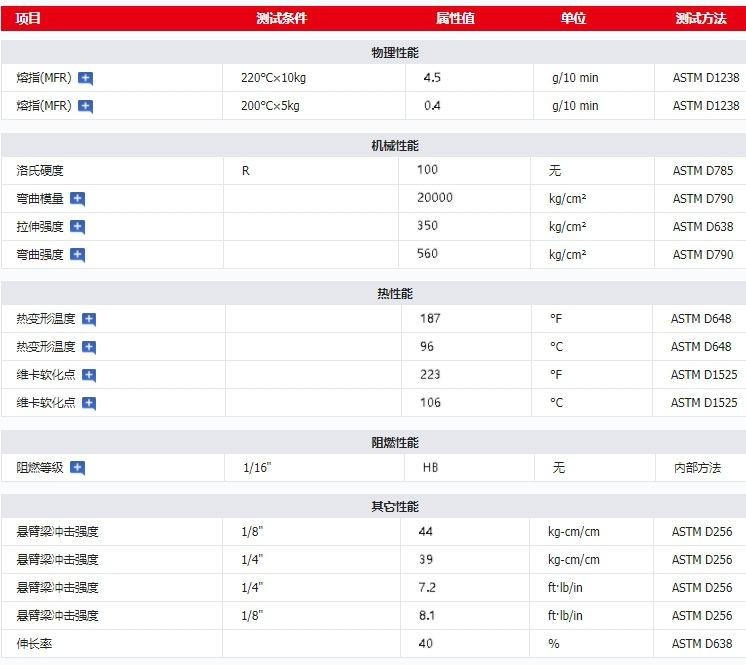Select the 测试方法 column header
This screenshot has width=746, height=665.
point(700,18)
